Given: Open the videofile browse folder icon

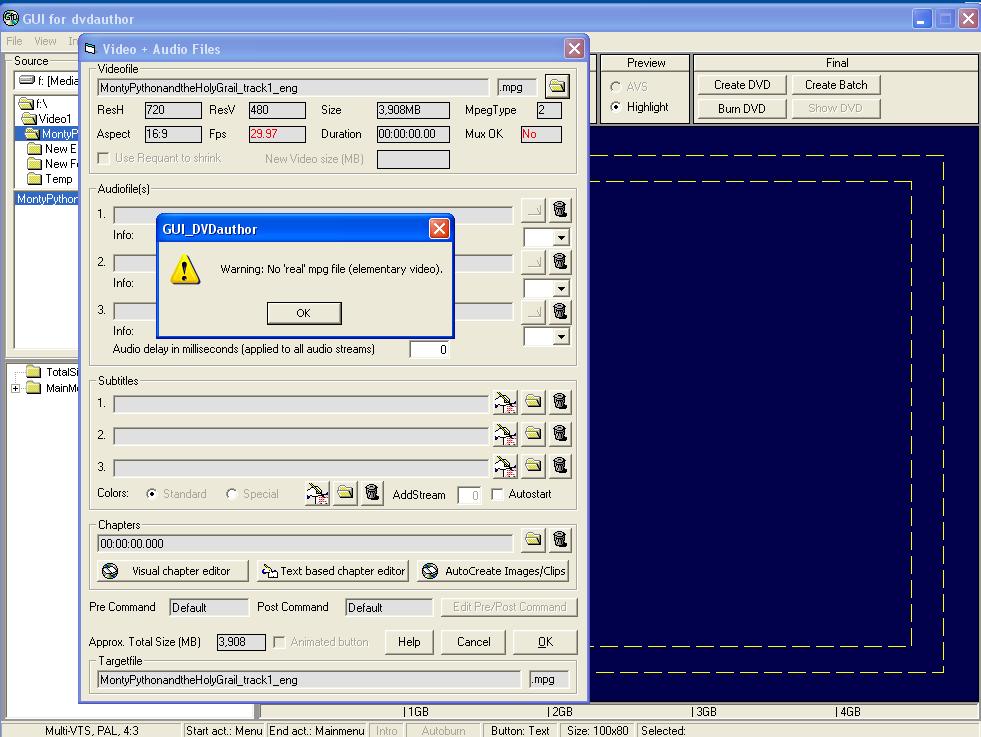Looking at the screenshot, I should (557, 86).
